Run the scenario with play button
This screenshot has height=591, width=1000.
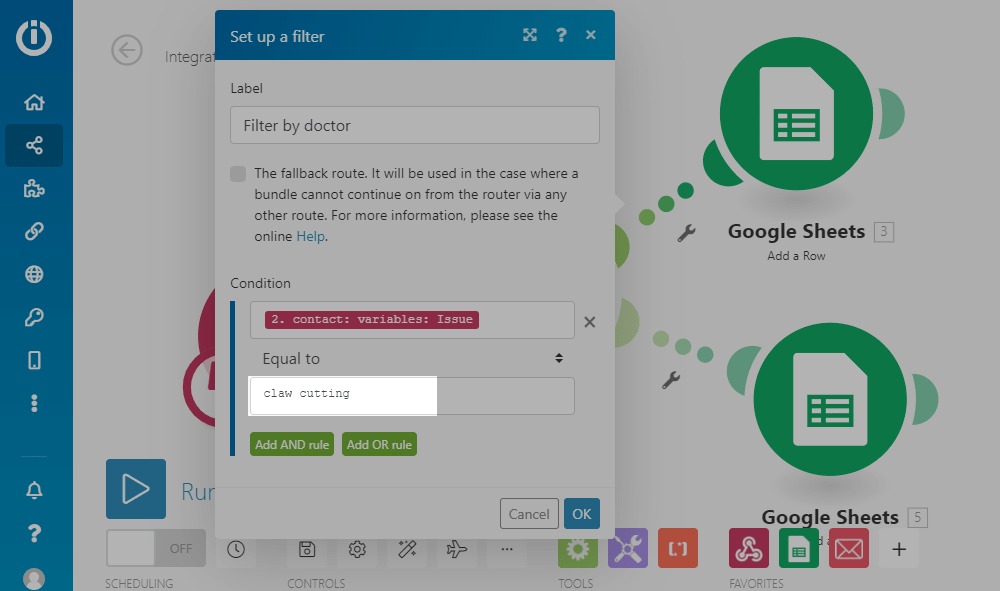(136, 489)
